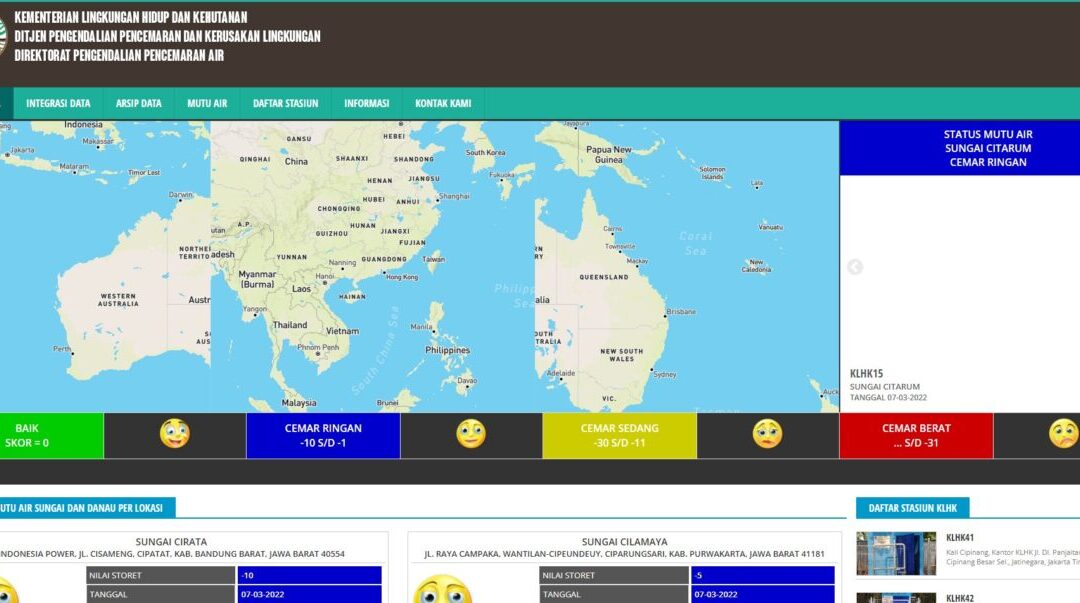Screen dimensions: 1080x603
Task: Click Sungai Cilamaya address line
Action: [x=624, y=554]
